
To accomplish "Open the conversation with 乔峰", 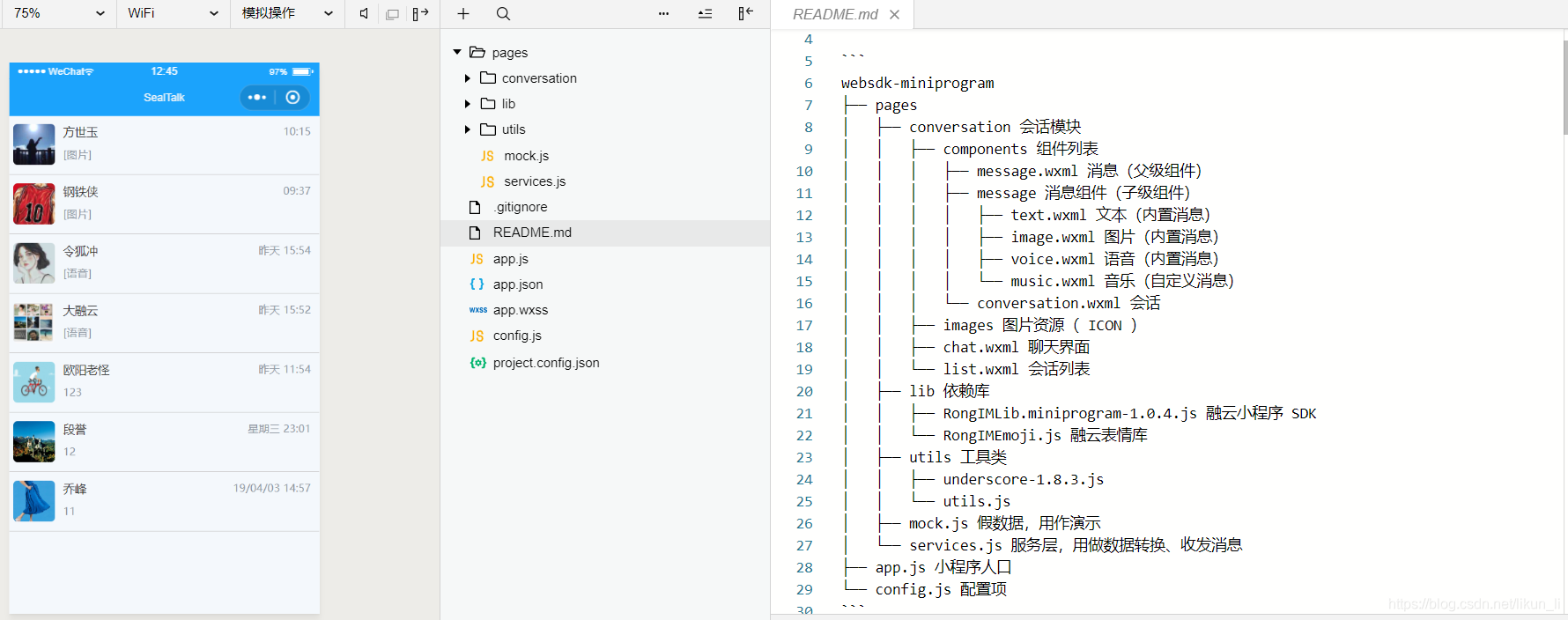I will click(165, 501).
